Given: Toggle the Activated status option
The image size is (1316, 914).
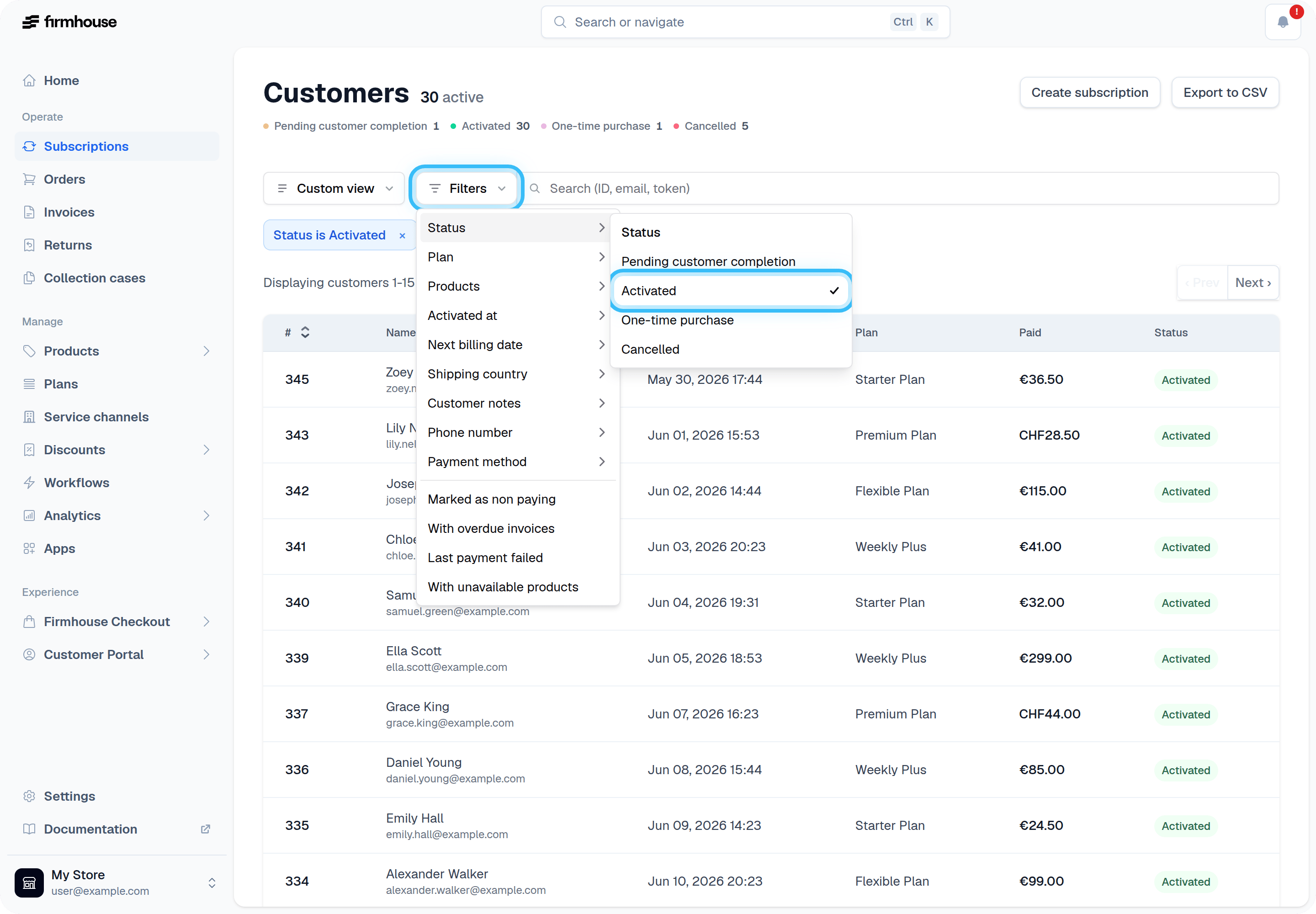Looking at the screenshot, I should 730,291.
